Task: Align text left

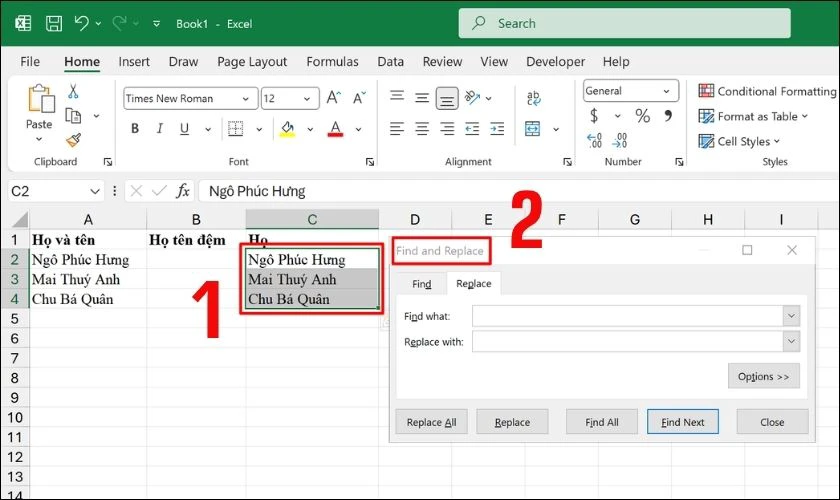Action: click(x=397, y=129)
